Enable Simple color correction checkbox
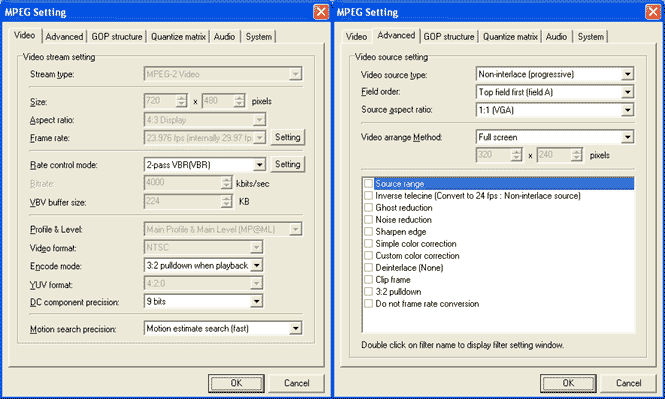This screenshot has width=665, height=399. [368, 243]
